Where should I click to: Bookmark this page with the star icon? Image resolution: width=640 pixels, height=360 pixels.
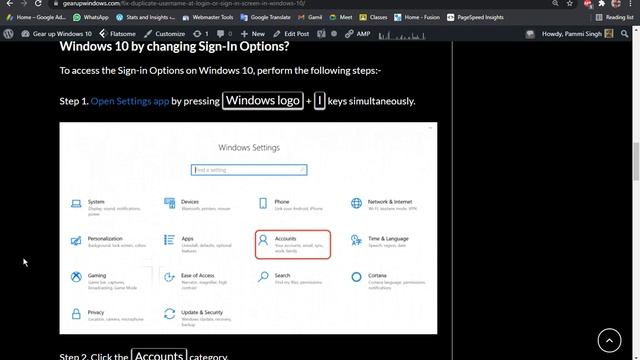click(570, 3)
